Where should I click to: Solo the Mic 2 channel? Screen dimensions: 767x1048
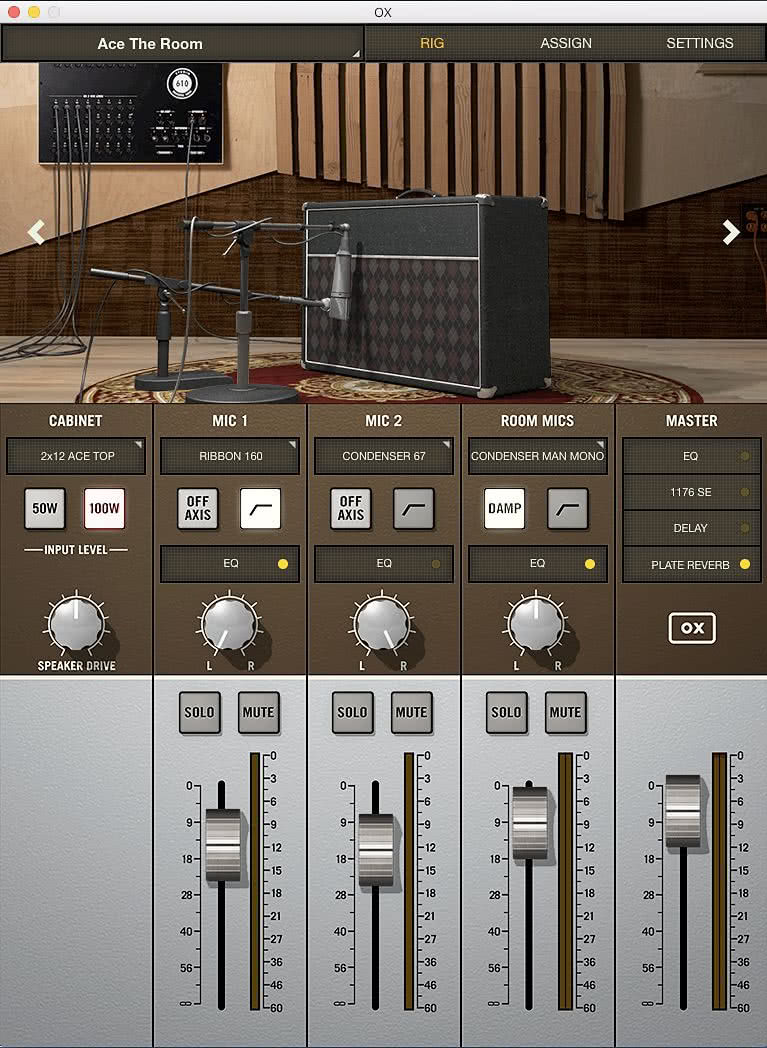353,712
